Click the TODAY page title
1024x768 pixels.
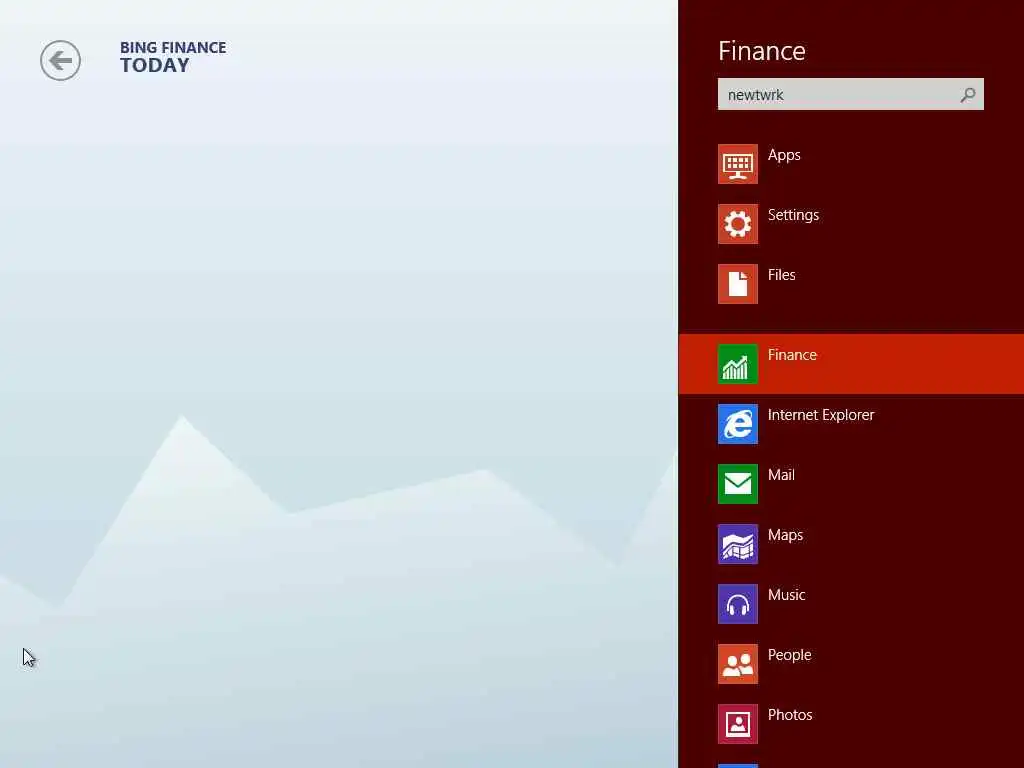tap(155, 65)
